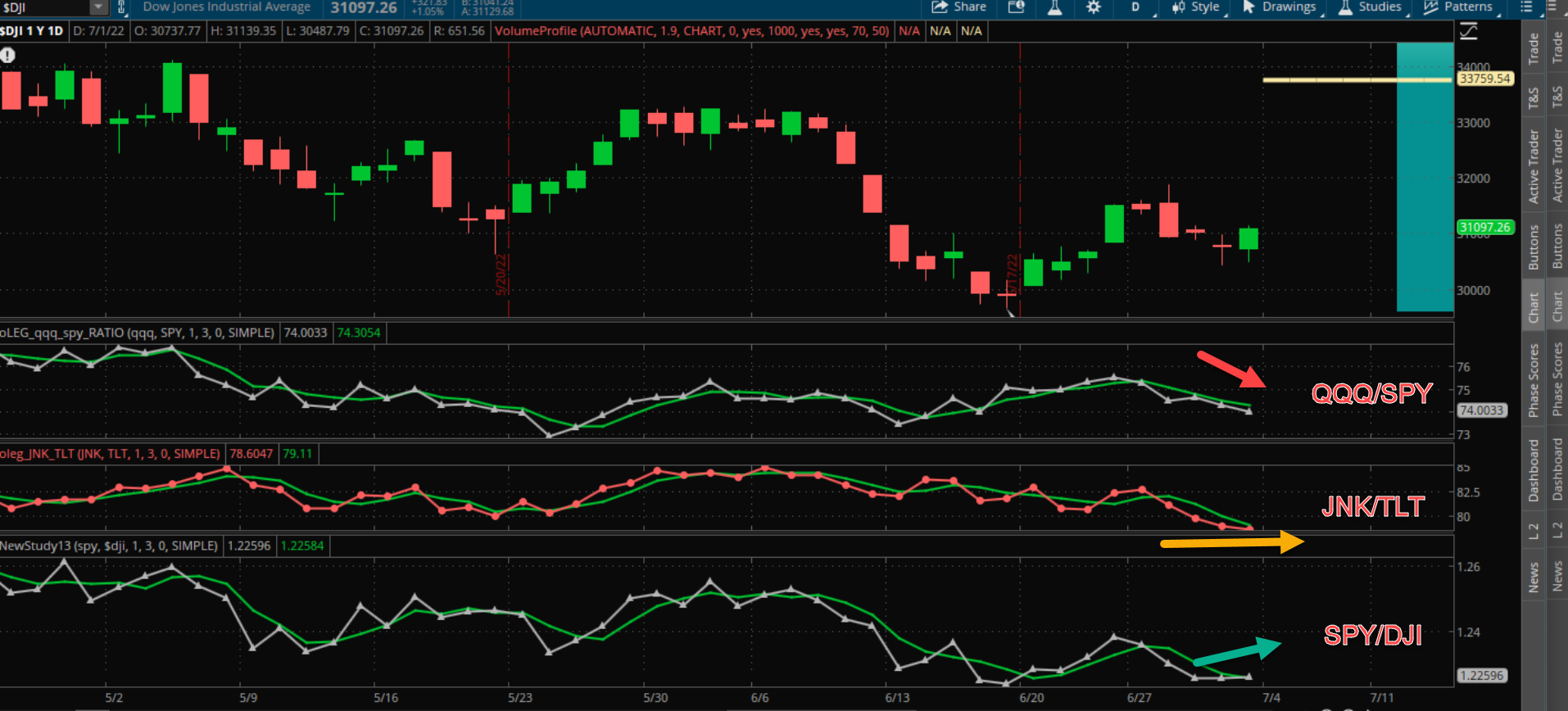Click the 6/17/22 vertical date marker
The image size is (1568, 711).
tap(1013, 274)
